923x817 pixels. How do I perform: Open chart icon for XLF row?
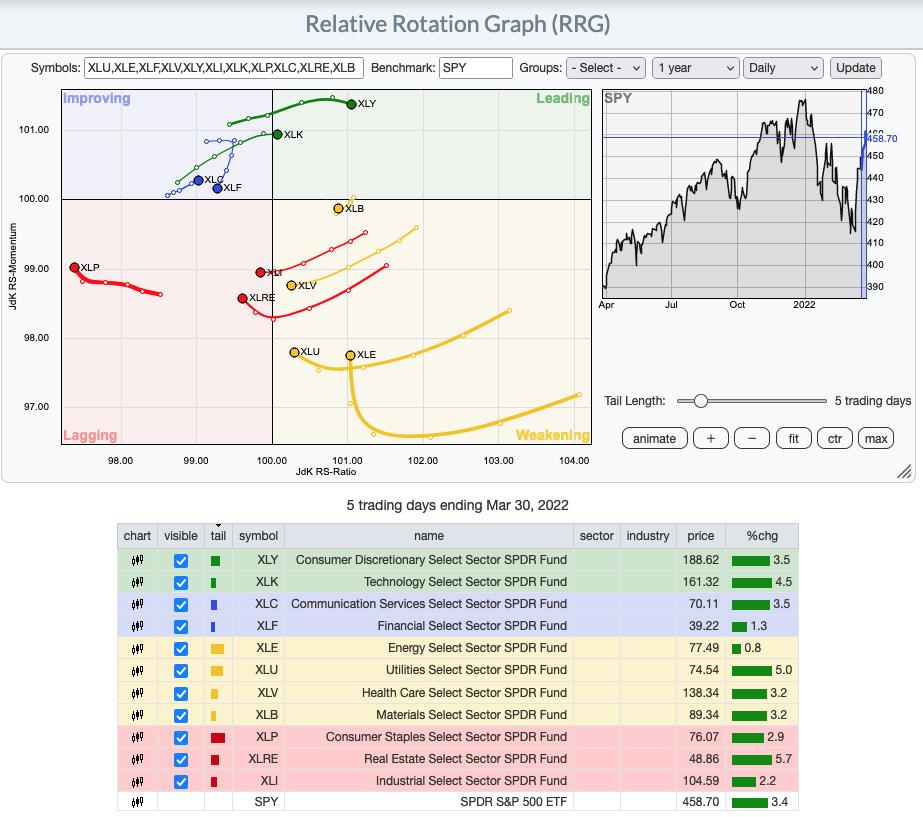(x=137, y=626)
